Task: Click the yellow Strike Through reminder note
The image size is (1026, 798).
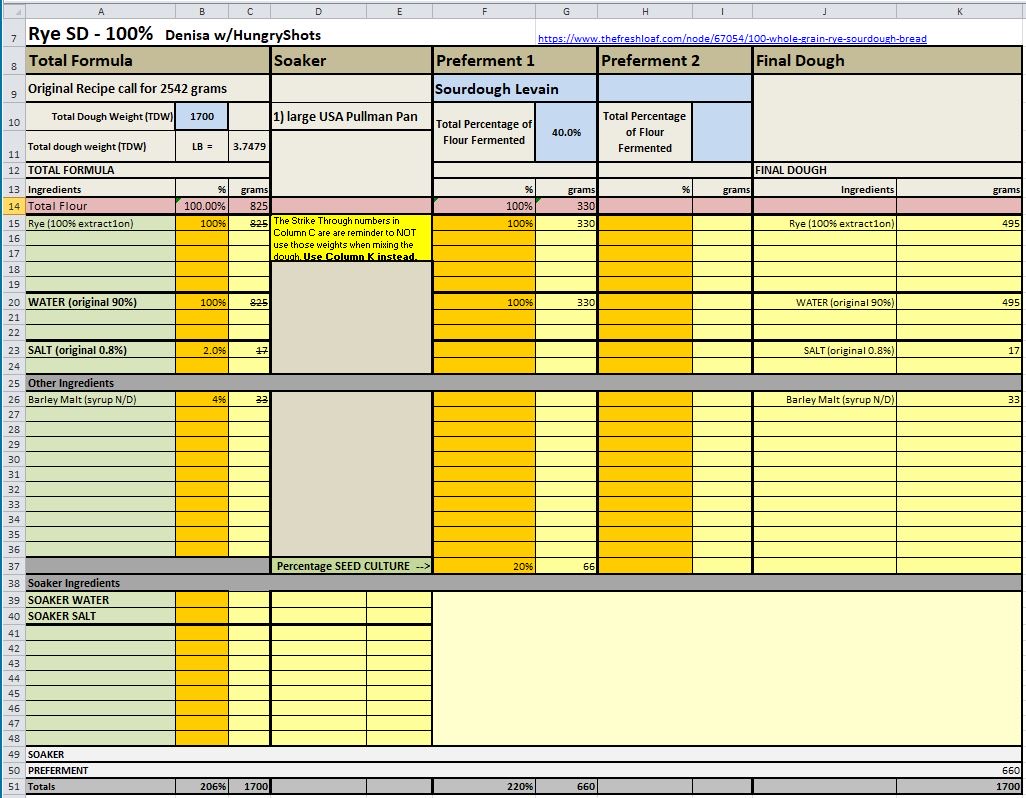Action: 351,238
